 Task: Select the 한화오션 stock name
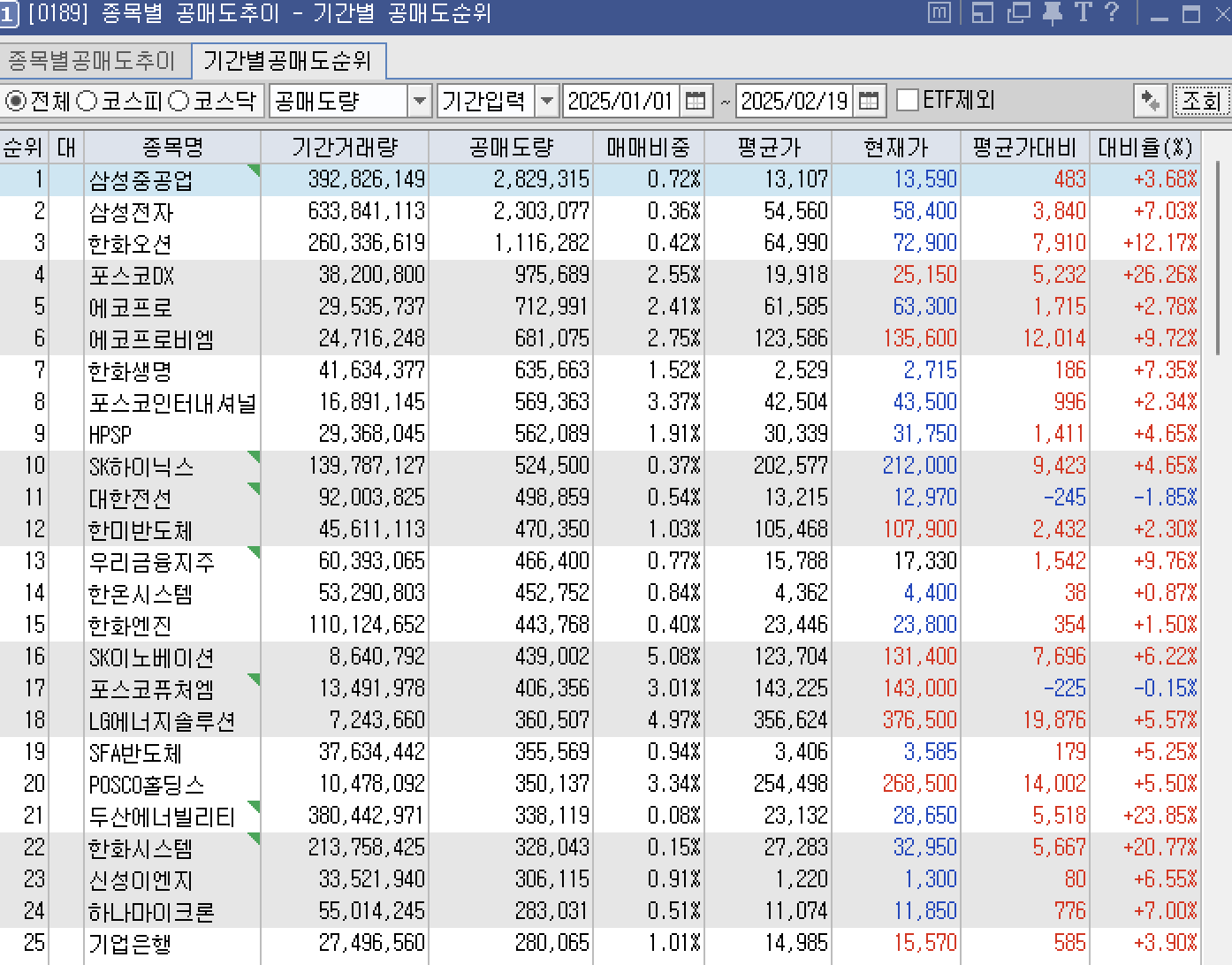click(130, 244)
